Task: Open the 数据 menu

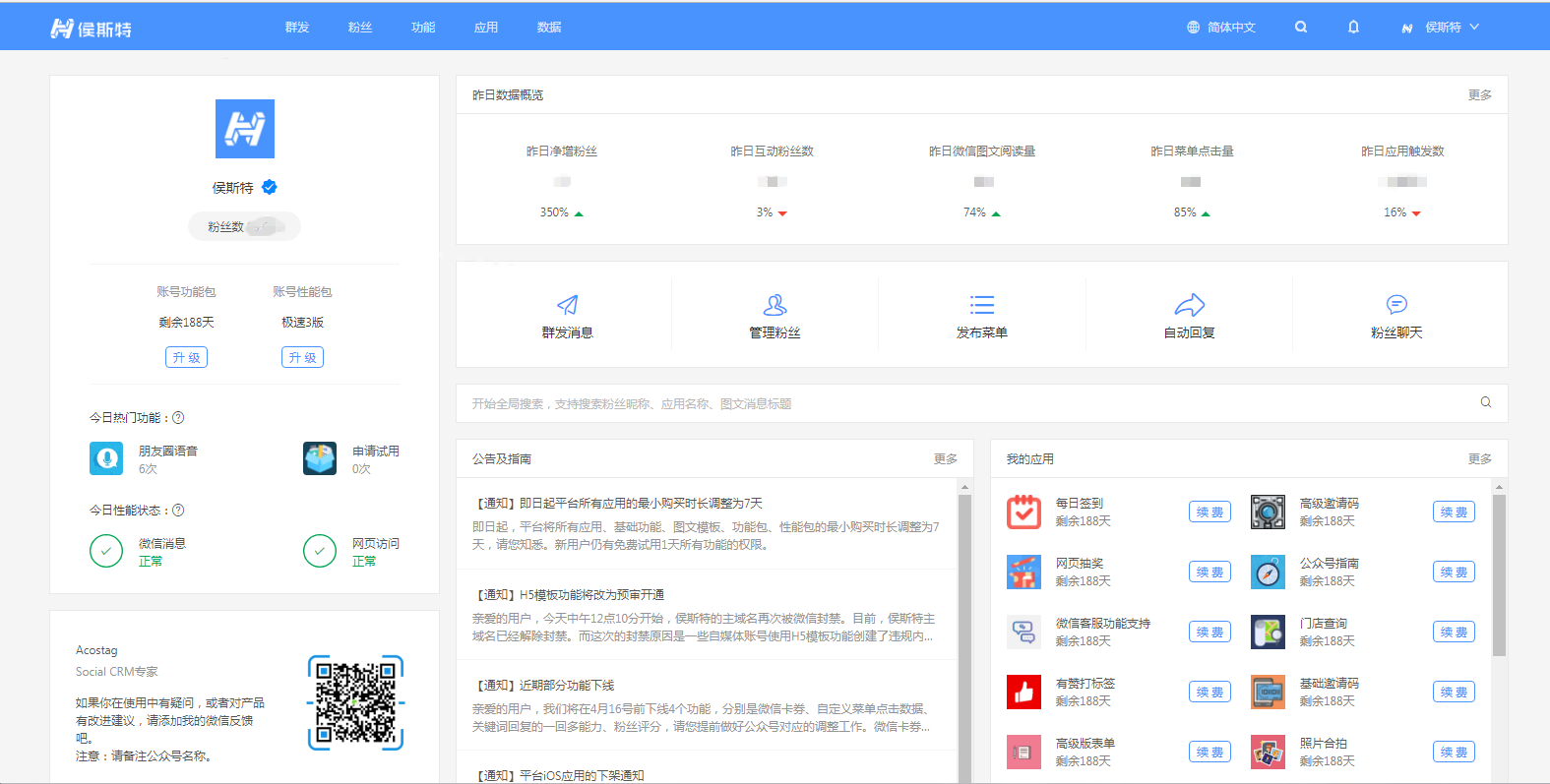Action: 549,28
